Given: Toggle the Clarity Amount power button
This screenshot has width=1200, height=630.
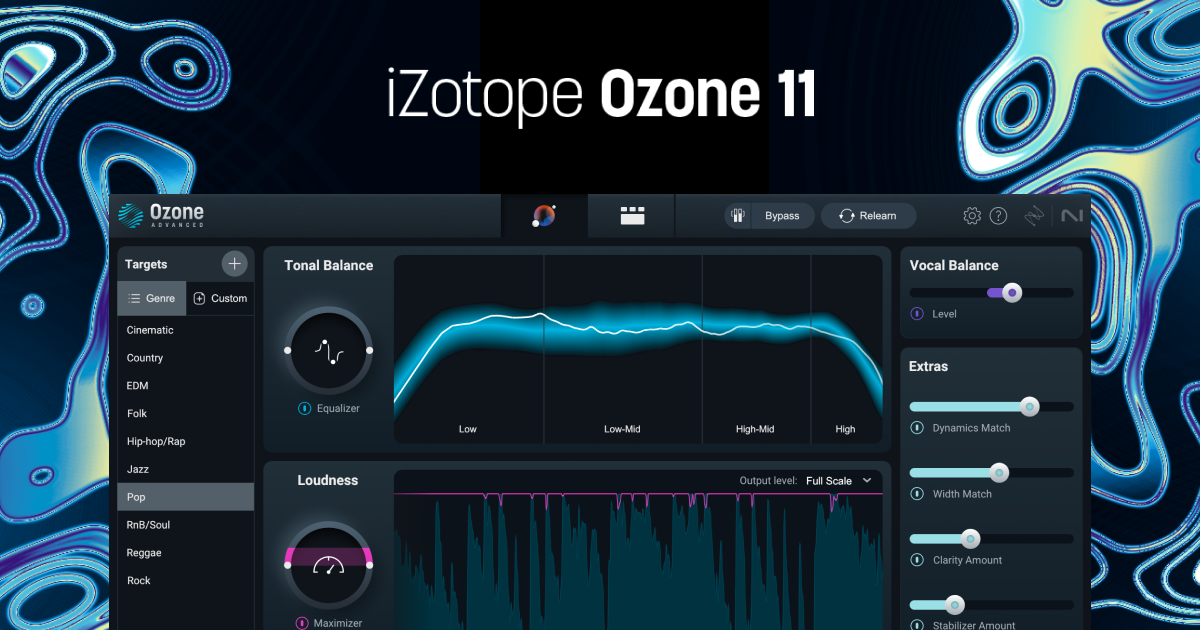Looking at the screenshot, I should pos(917,560).
